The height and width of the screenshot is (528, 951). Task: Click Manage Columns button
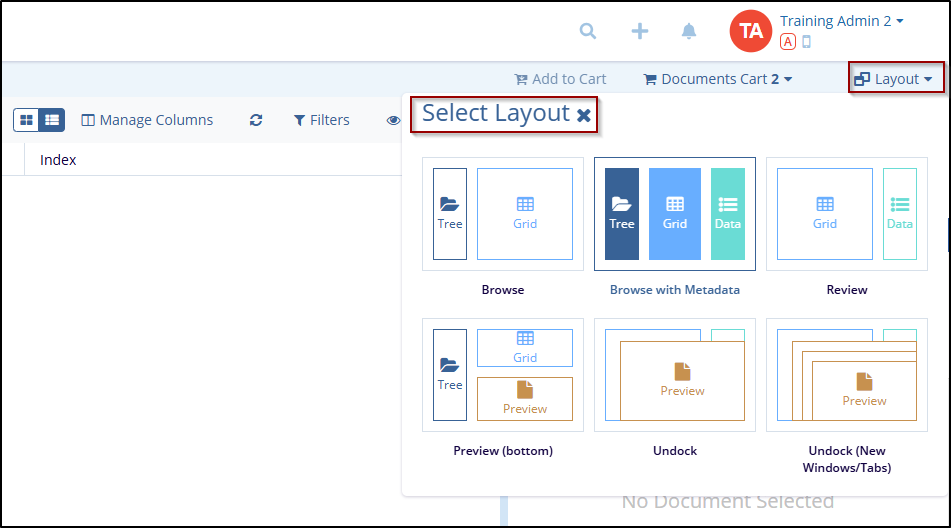(147, 120)
